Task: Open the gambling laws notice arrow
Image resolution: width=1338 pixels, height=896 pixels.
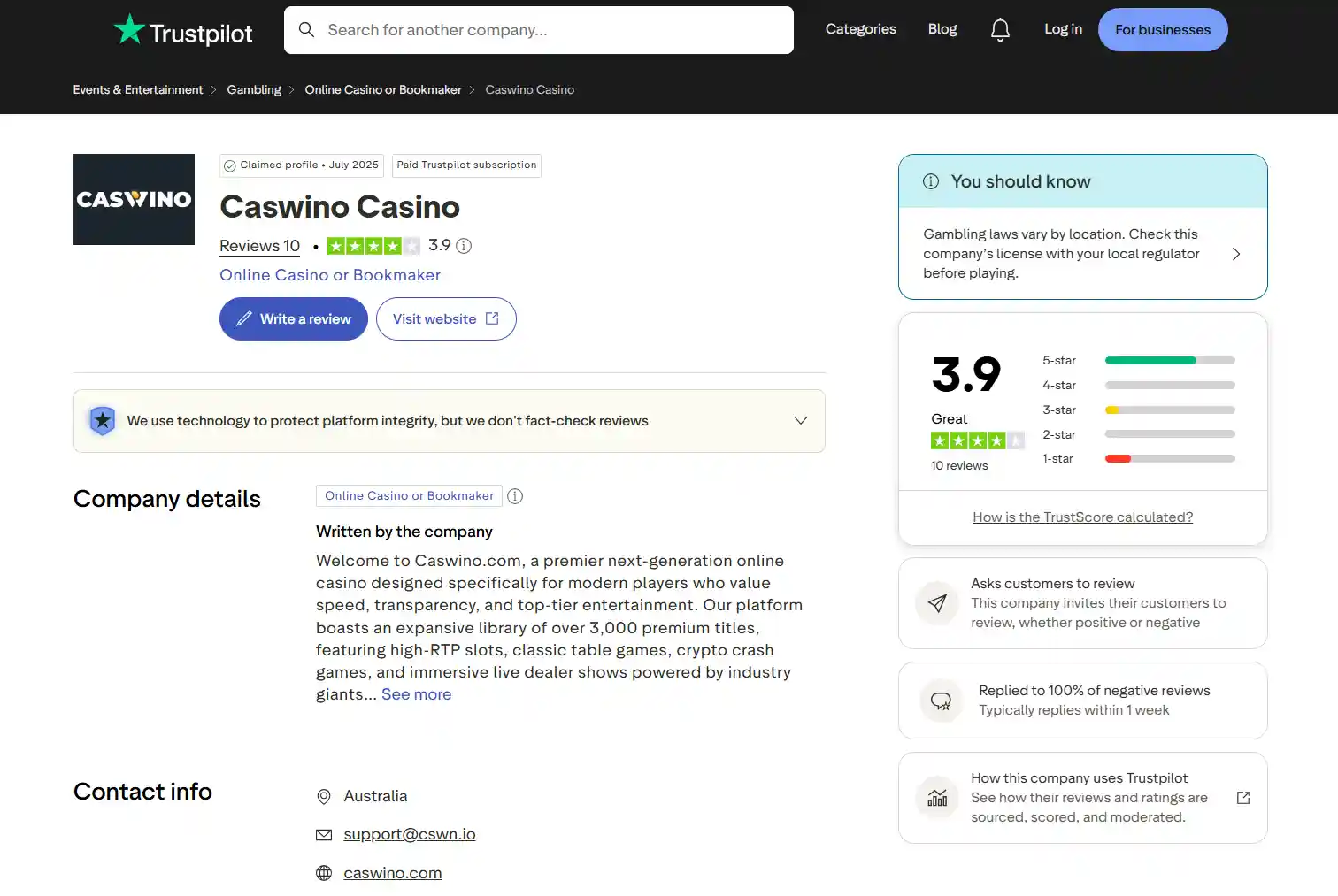Action: pos(1236,254)
